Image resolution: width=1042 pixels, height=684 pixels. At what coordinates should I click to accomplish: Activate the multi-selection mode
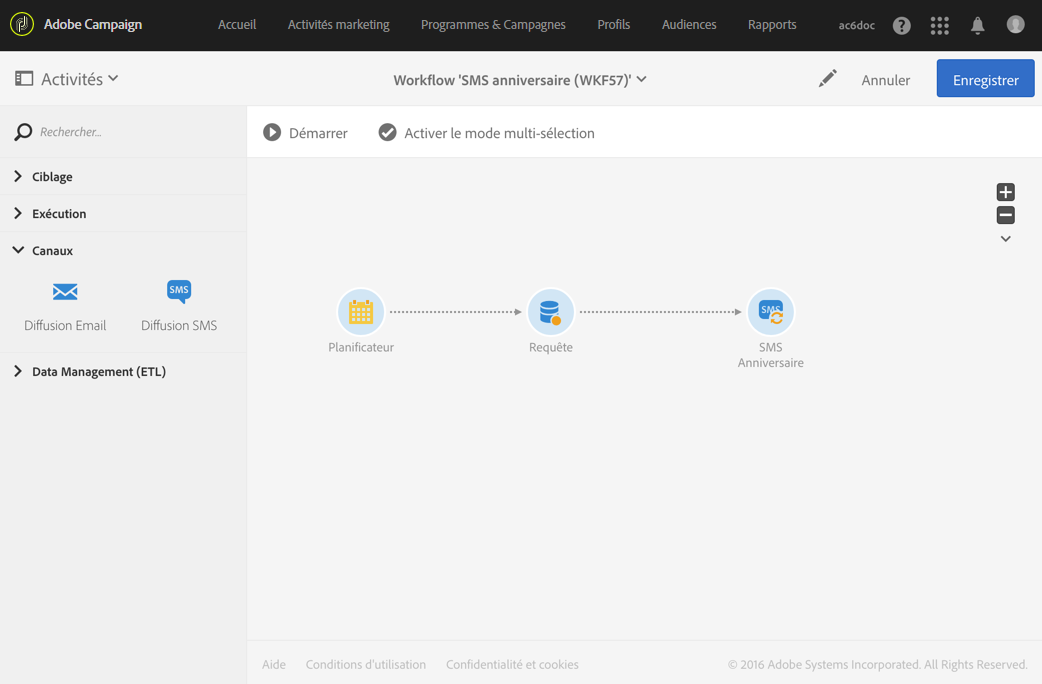486,133
